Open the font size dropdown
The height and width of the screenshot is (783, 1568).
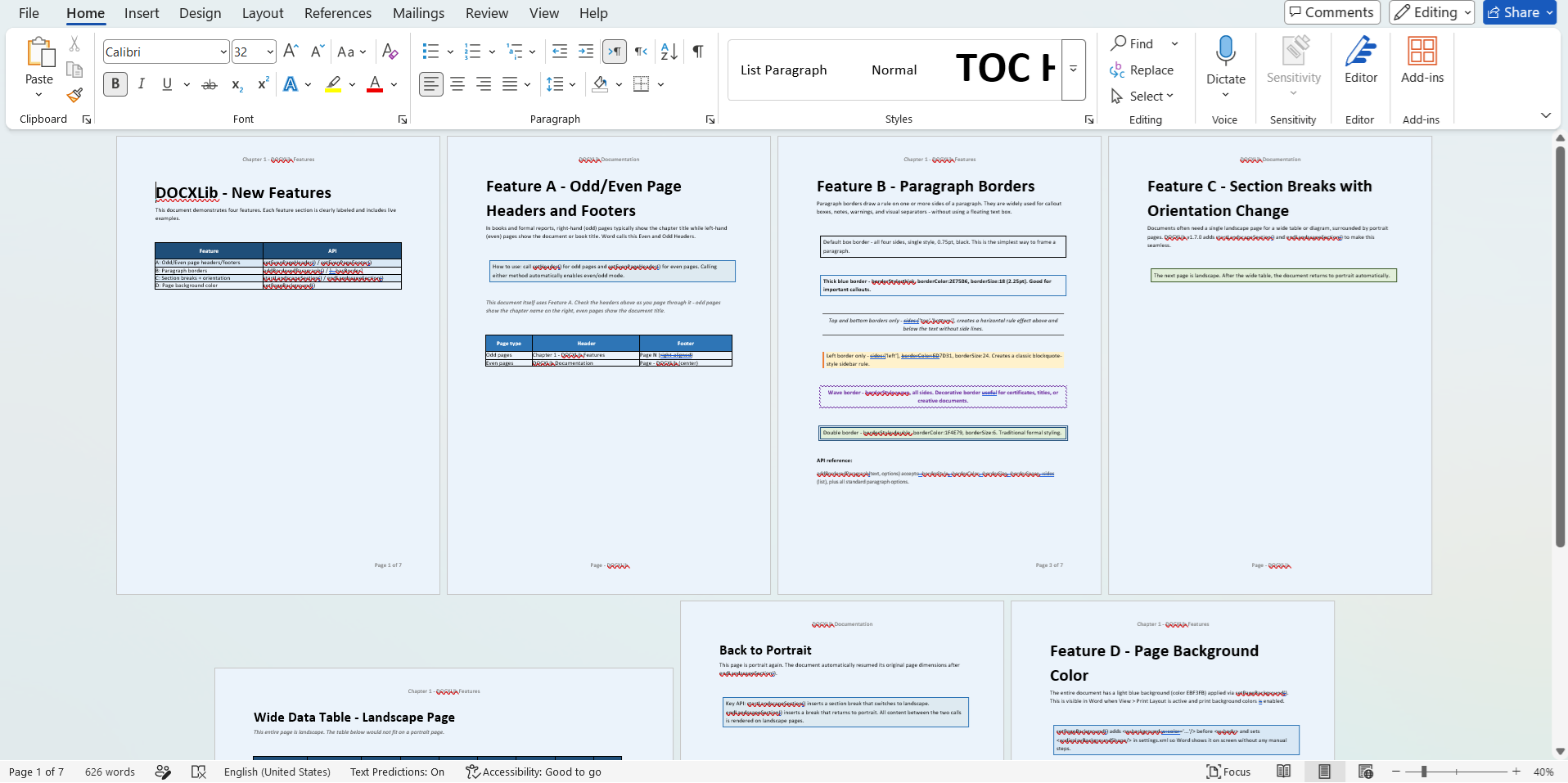pyautogui.click(x=270, y=52)
